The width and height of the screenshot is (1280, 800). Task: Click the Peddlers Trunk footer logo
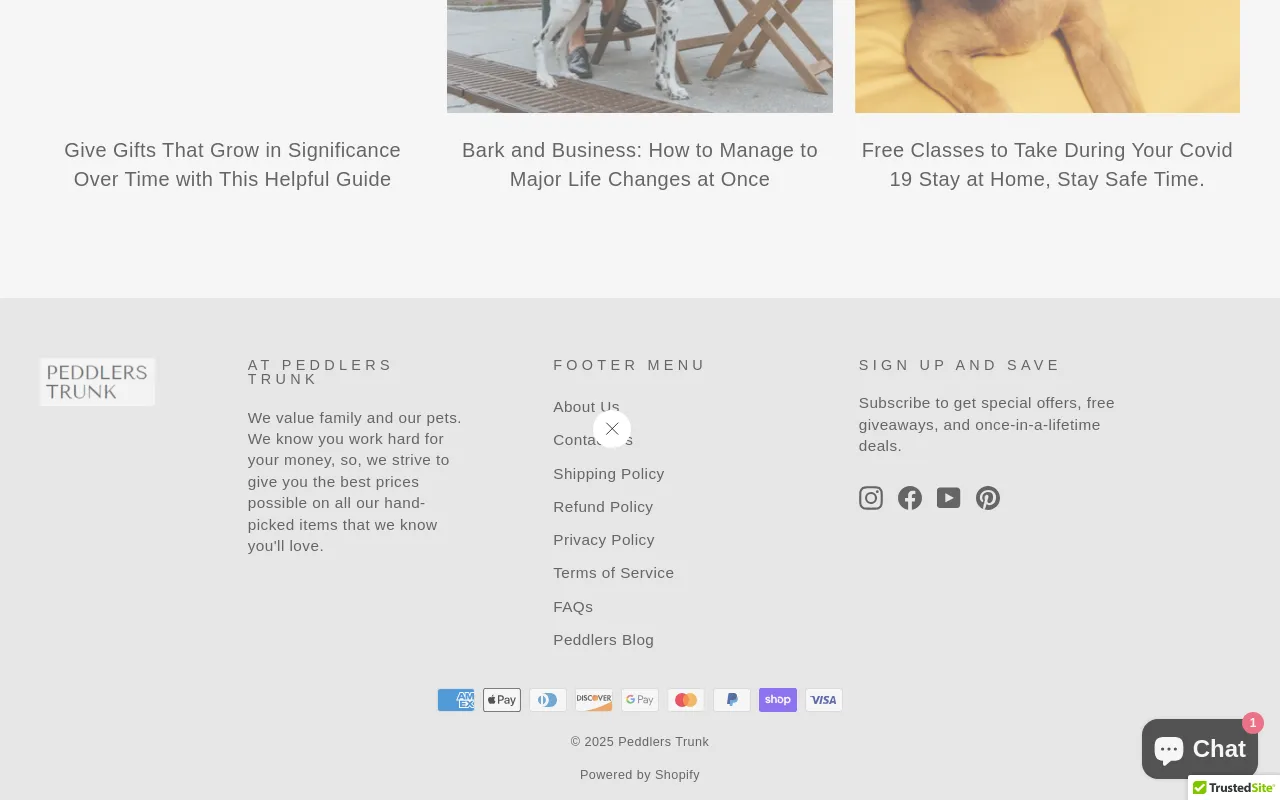[x=98, y=382]
